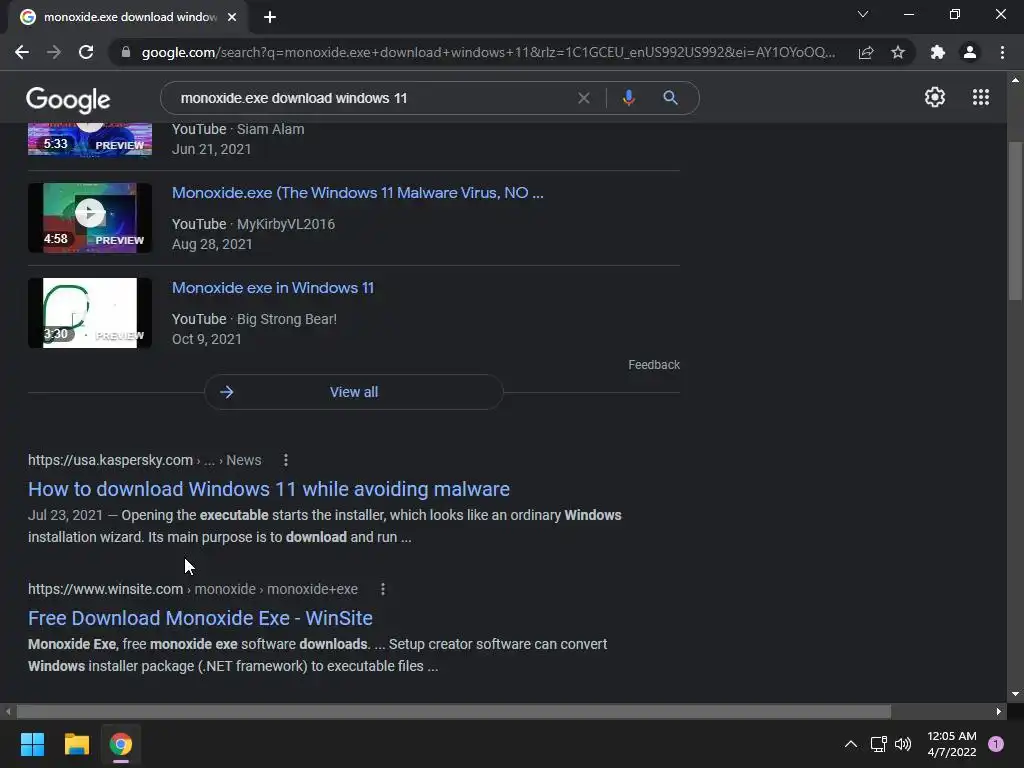Image resolution: width=1024 pixels, height=768 pixels.
Task: Reload the Google search page
Action: 86,52
